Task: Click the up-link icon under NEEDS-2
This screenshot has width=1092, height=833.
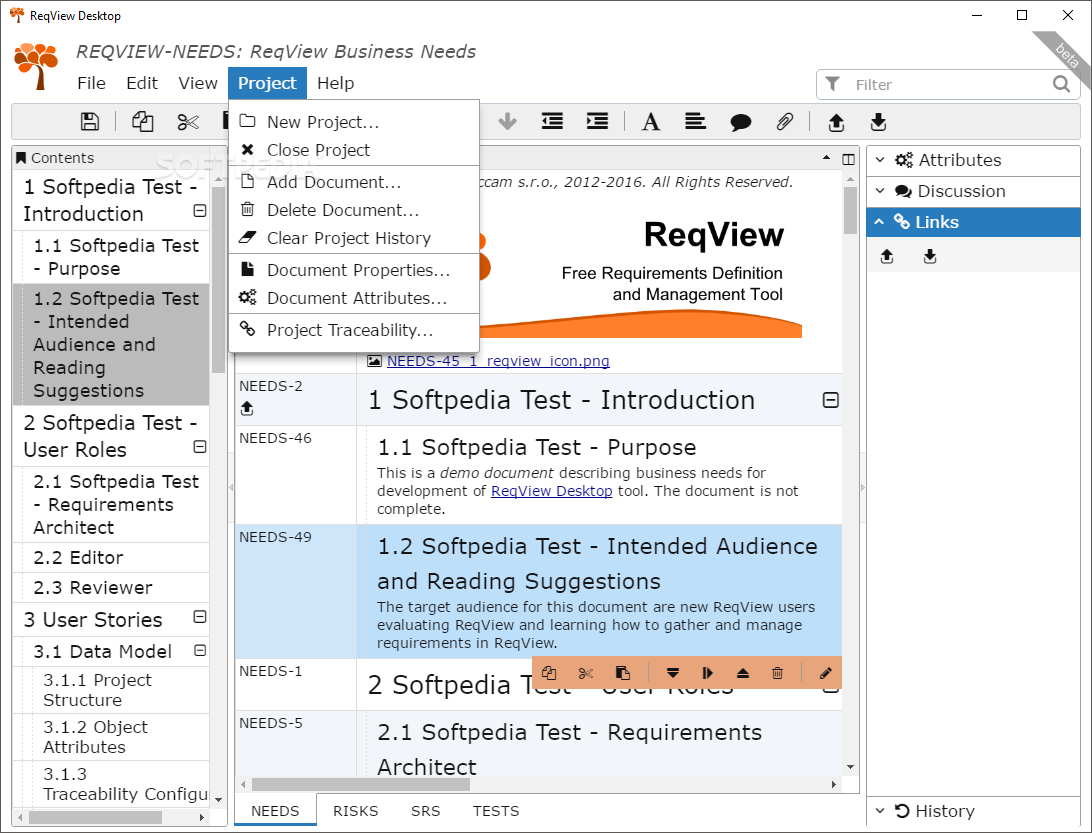Action: click(247, 409)
